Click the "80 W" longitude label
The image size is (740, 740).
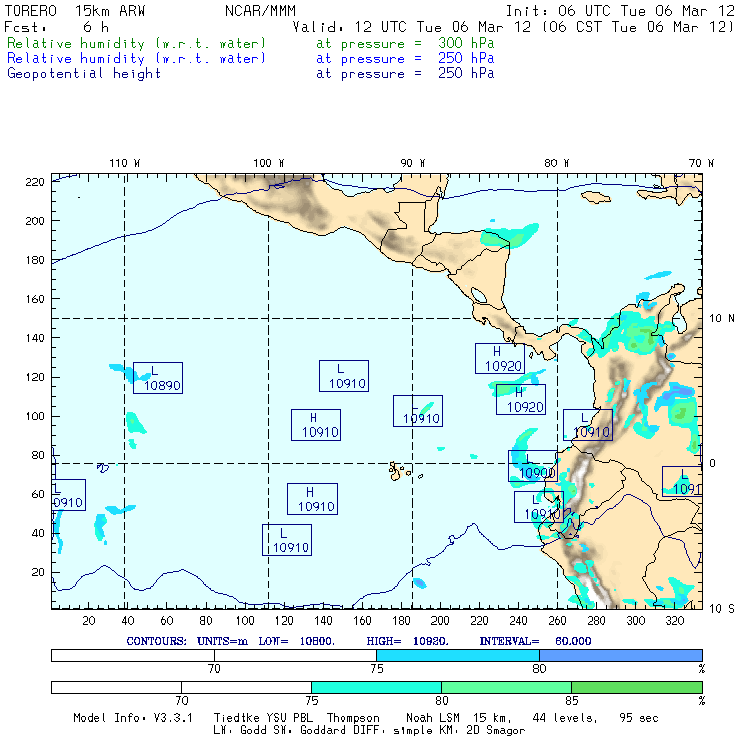click(x=556, y=163)
